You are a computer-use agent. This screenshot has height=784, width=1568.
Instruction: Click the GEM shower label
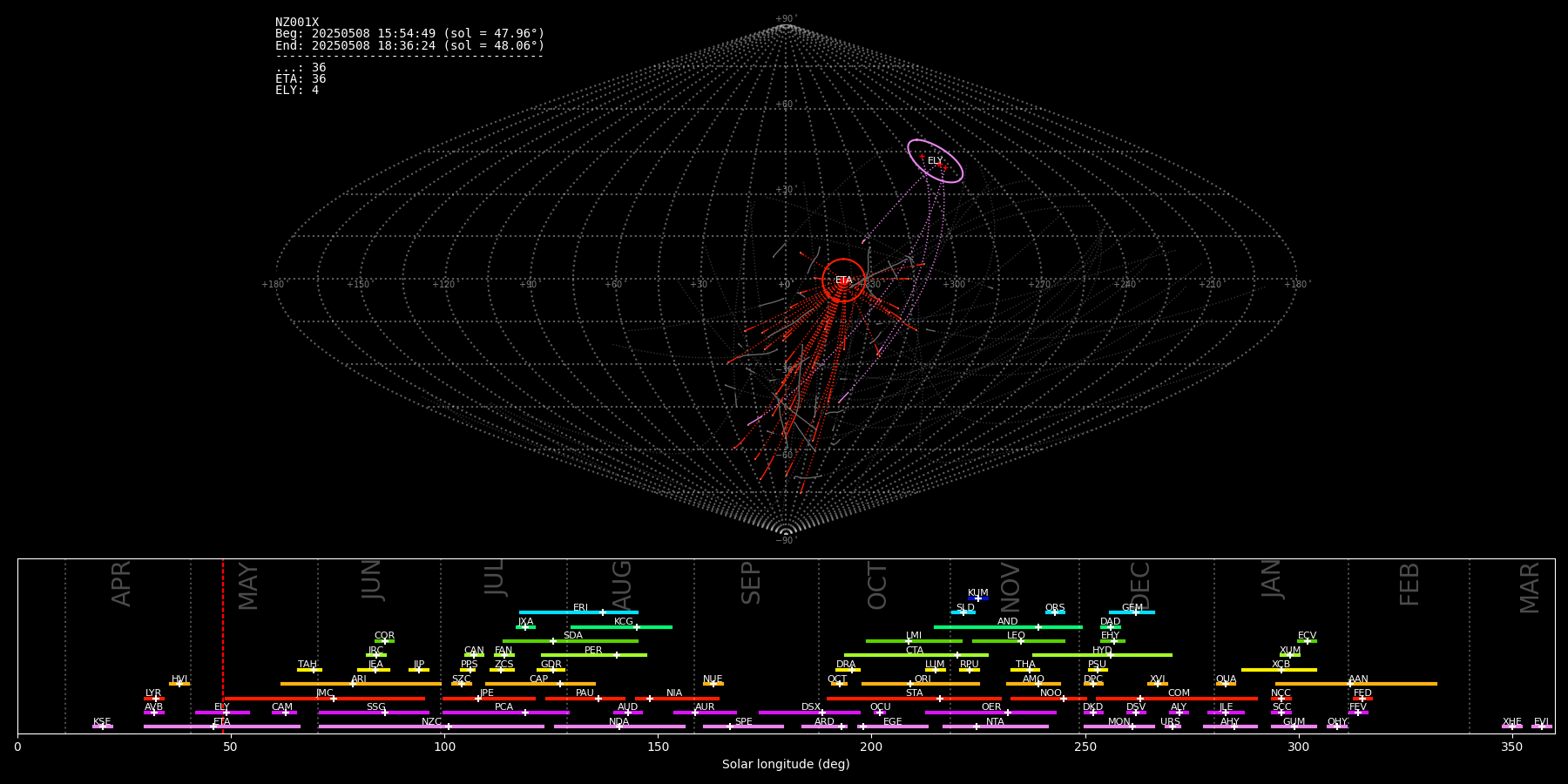[x=1132, y=608]
